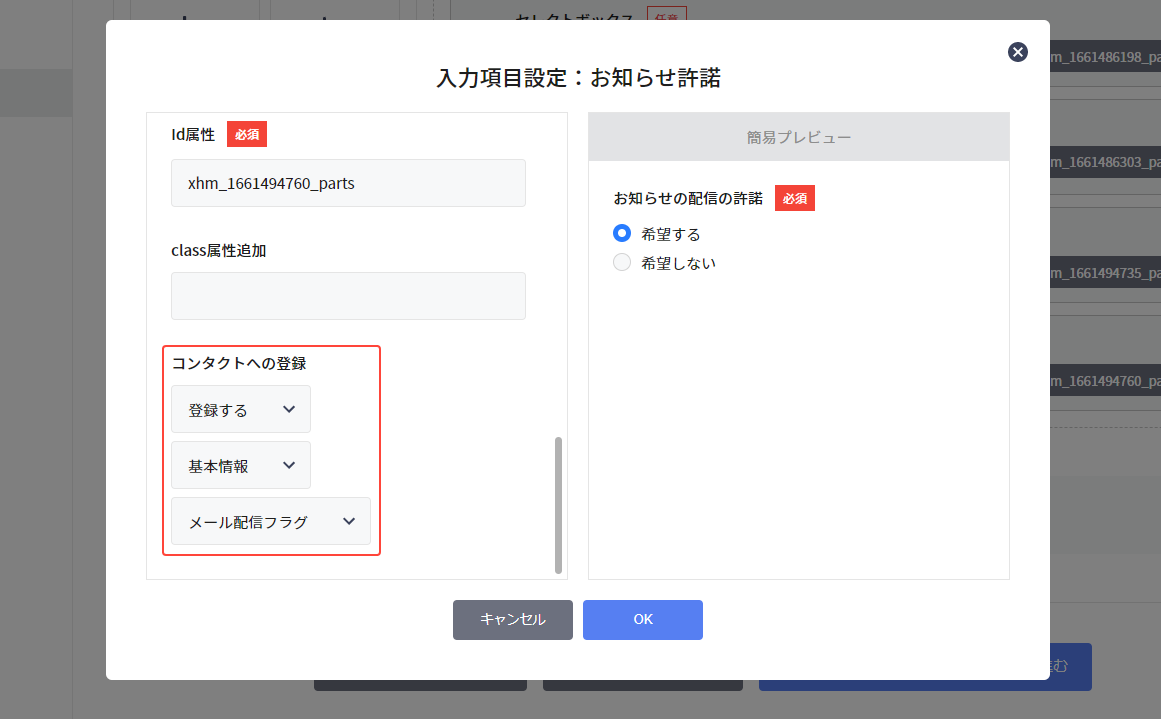Viewport: 1161px width, 719px height.
Task: Open the 登録する dropdown
Action: pos(241,409)
